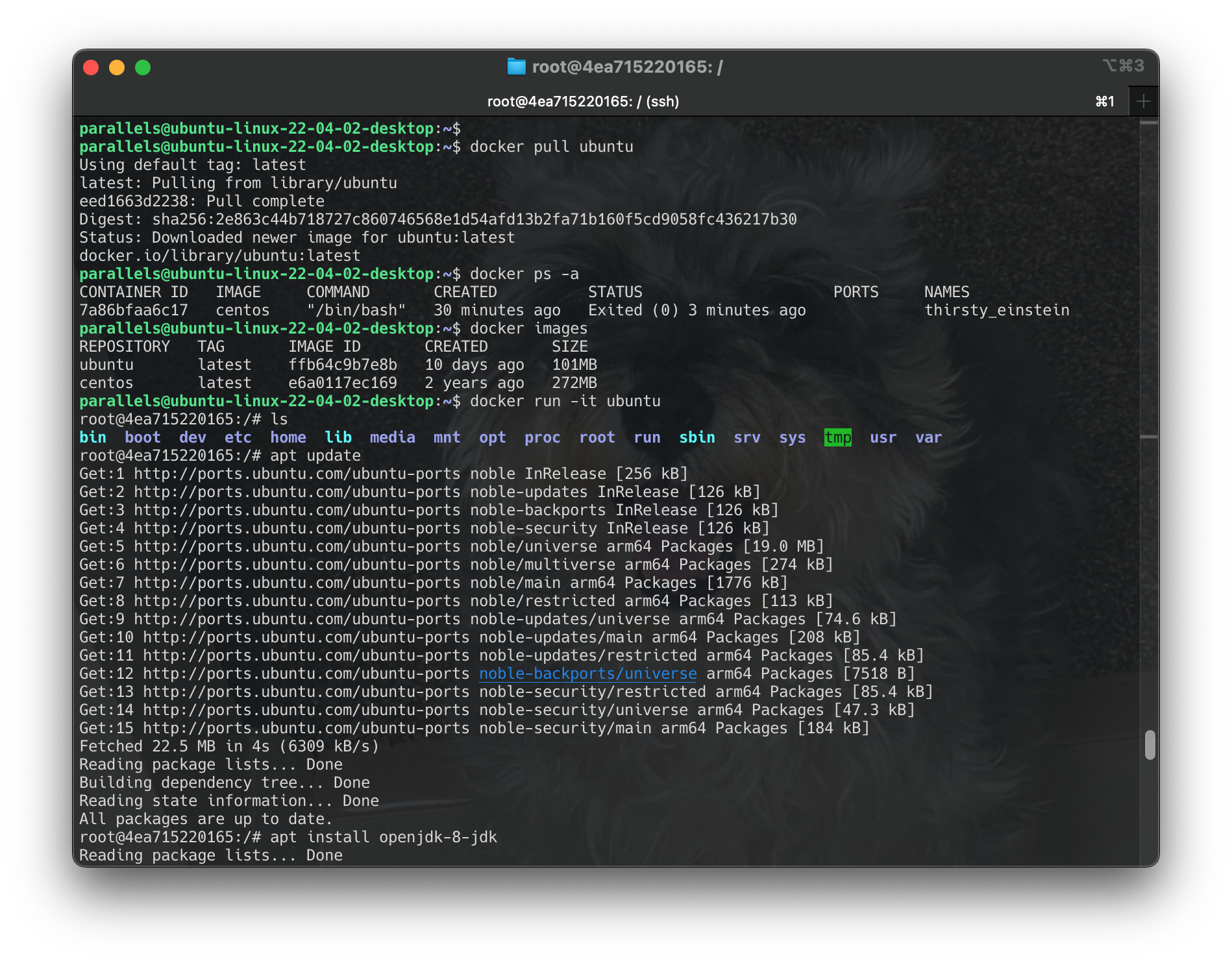Click the highlighted tmp directory name
This screenshot has width=1232, height=963.
click(x=837, y=437)
